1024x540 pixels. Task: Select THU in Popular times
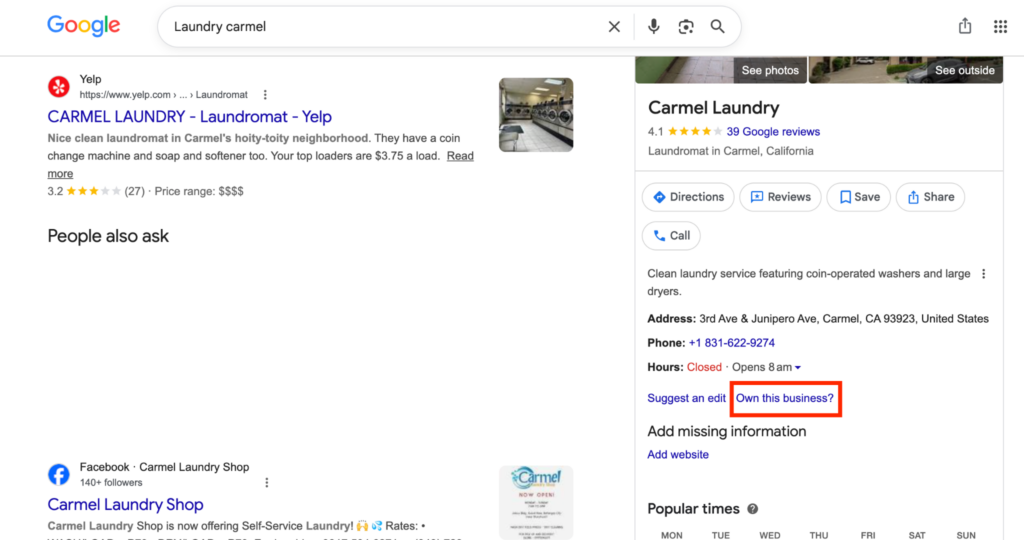818,535
